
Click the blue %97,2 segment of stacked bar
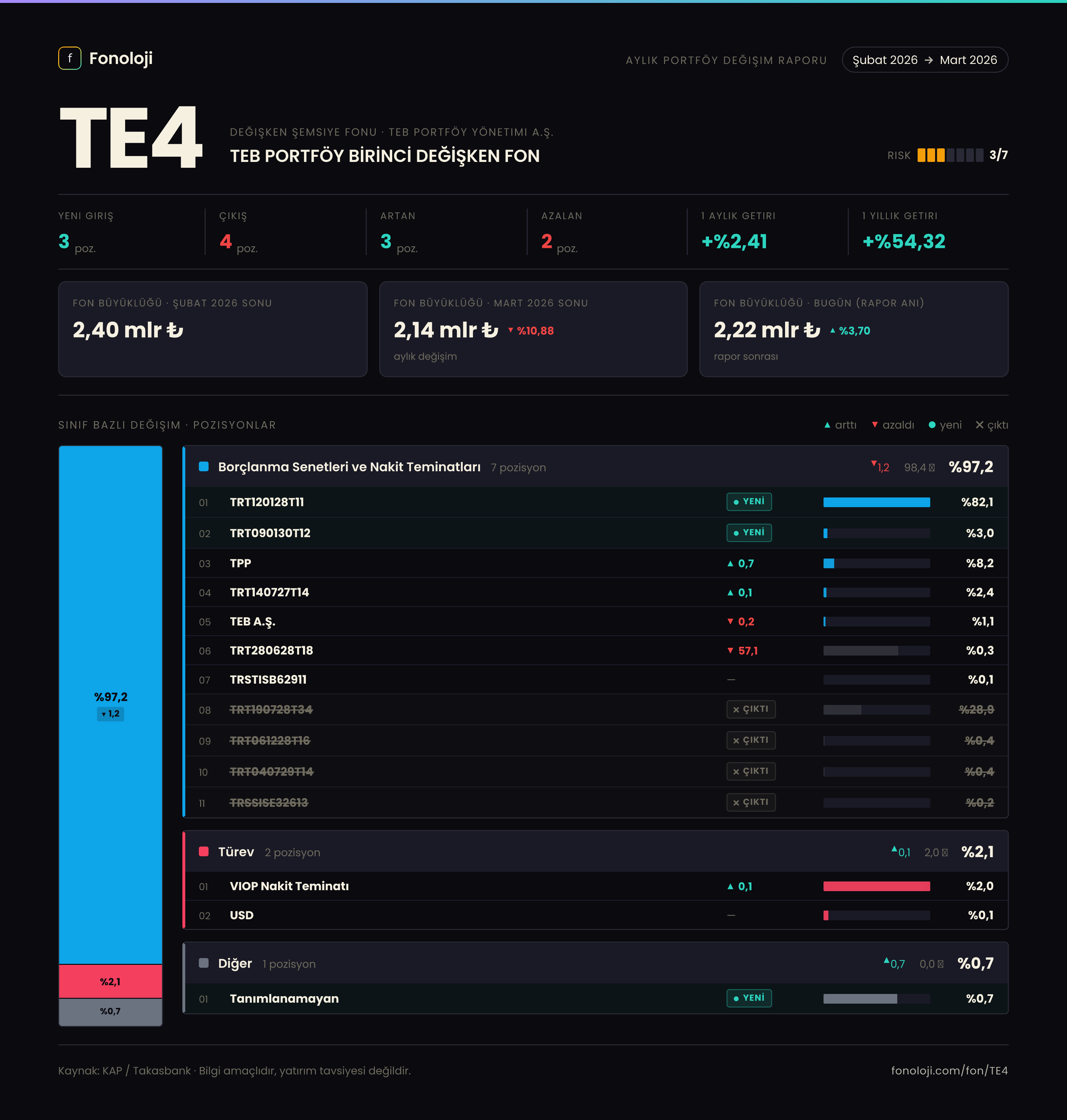point(110,705)
